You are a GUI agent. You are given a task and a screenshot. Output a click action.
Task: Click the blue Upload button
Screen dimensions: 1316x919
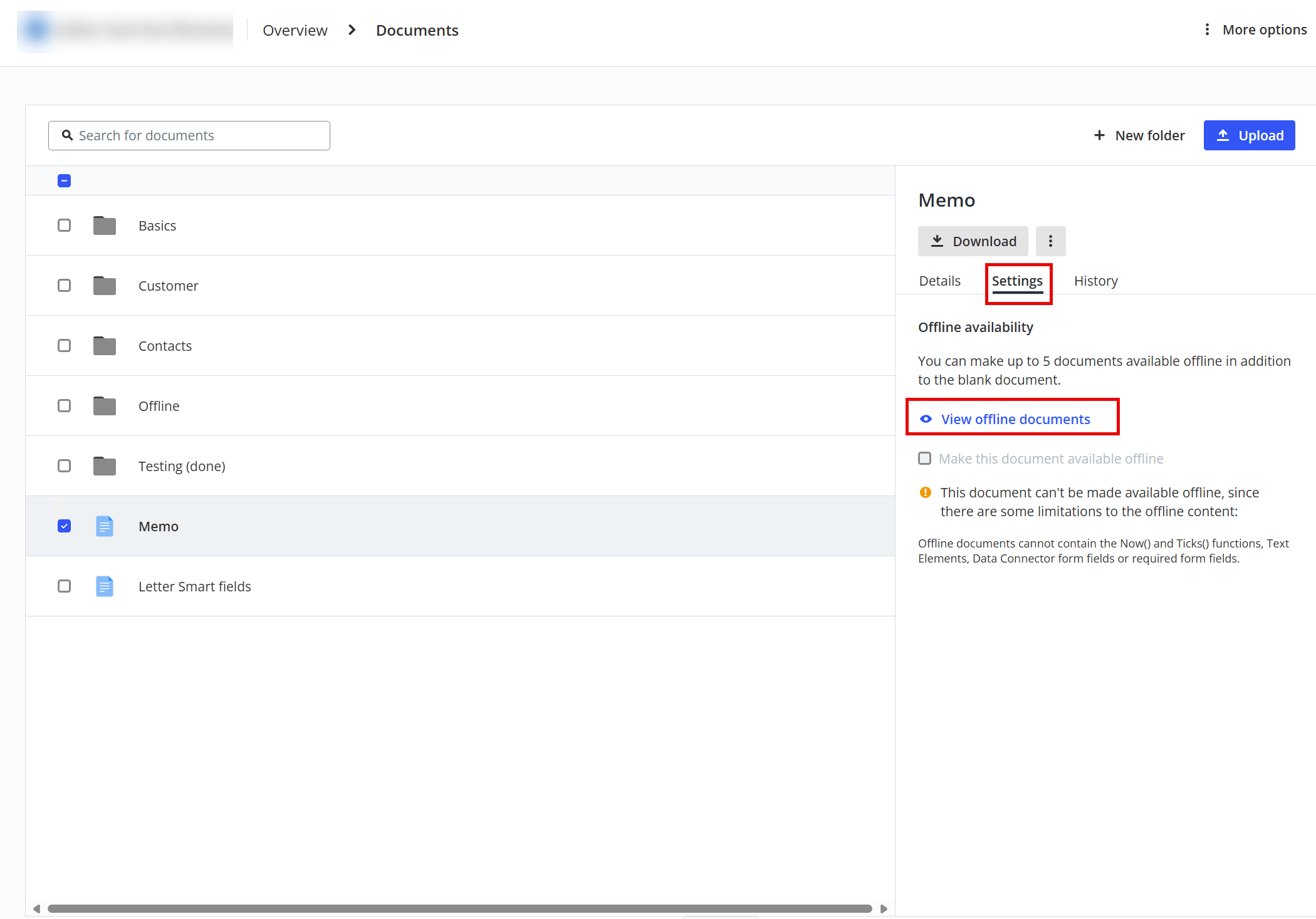tap(1249, 135)
